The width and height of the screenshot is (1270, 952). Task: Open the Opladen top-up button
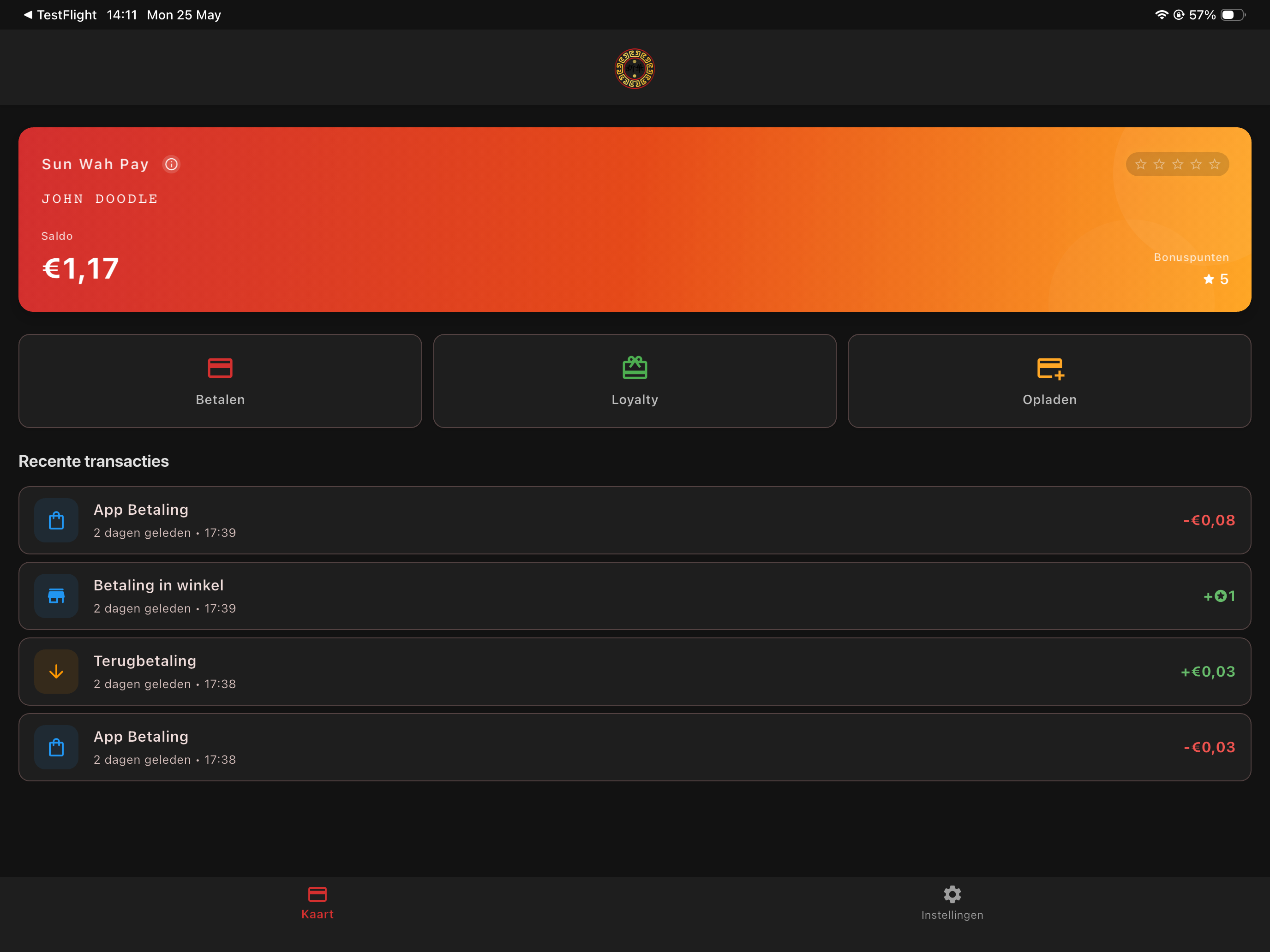[1049, 381]
